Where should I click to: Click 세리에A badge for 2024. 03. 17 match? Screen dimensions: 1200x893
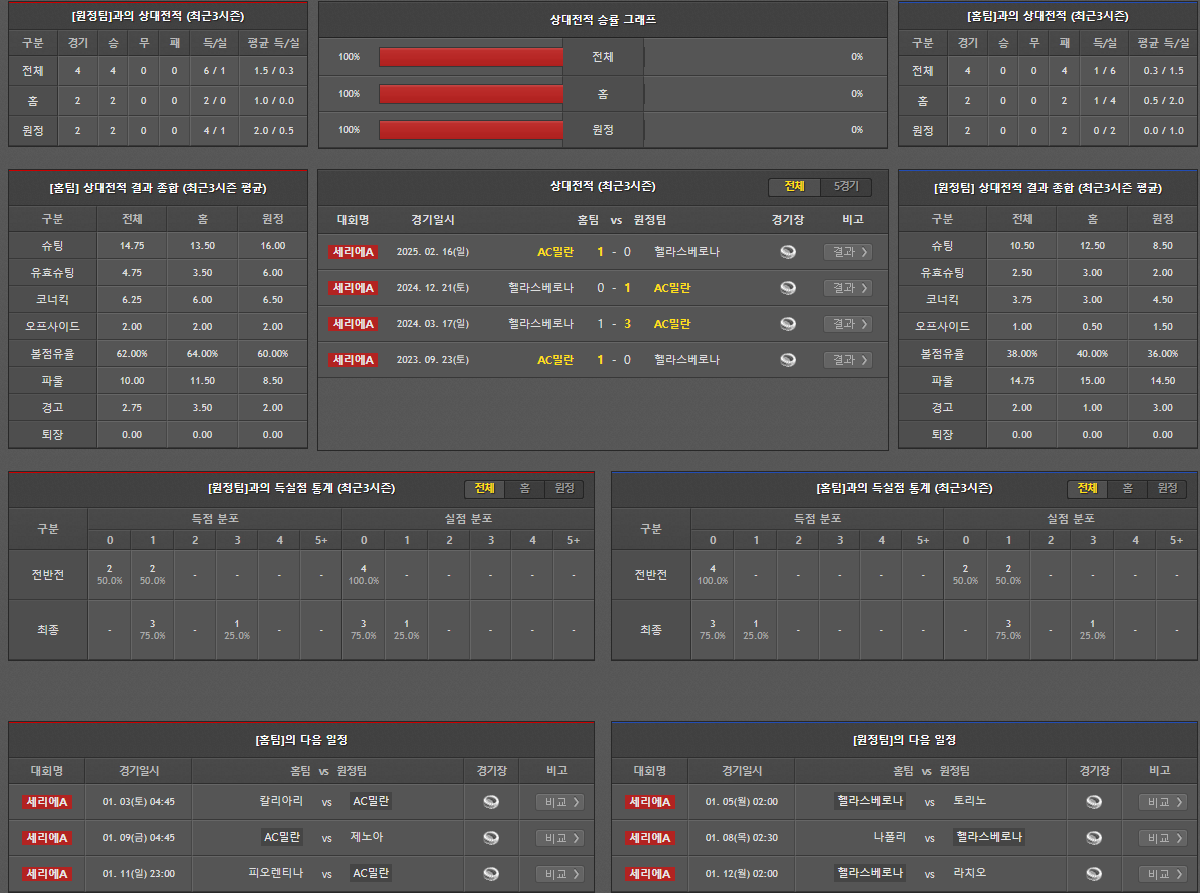point(352,324)
